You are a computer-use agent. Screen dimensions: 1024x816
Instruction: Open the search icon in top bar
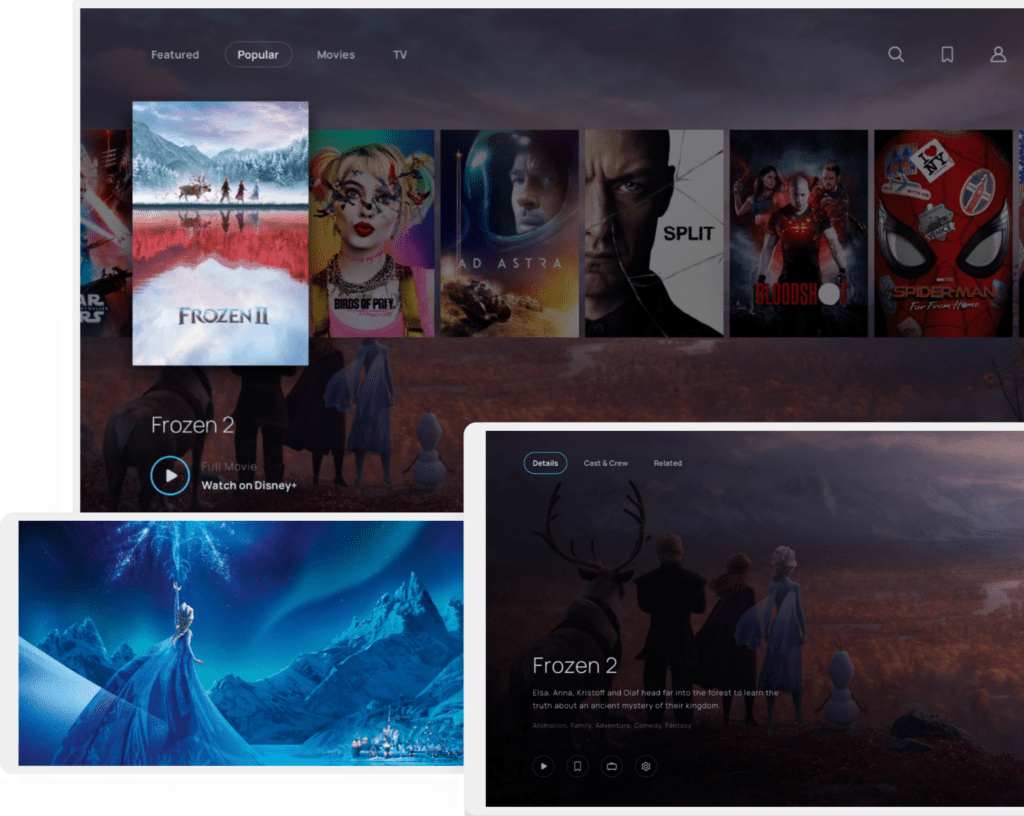[x=896, y=54]
